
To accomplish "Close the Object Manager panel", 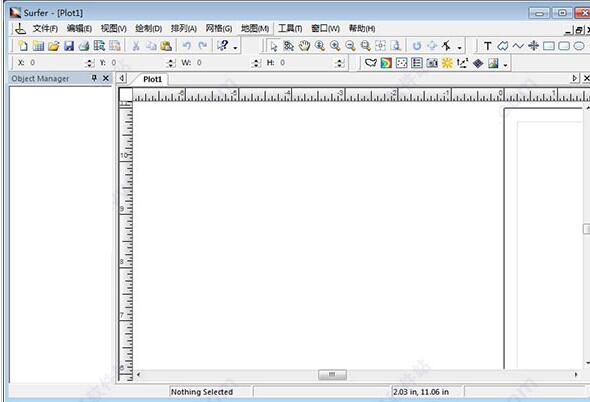I will 106,78.
